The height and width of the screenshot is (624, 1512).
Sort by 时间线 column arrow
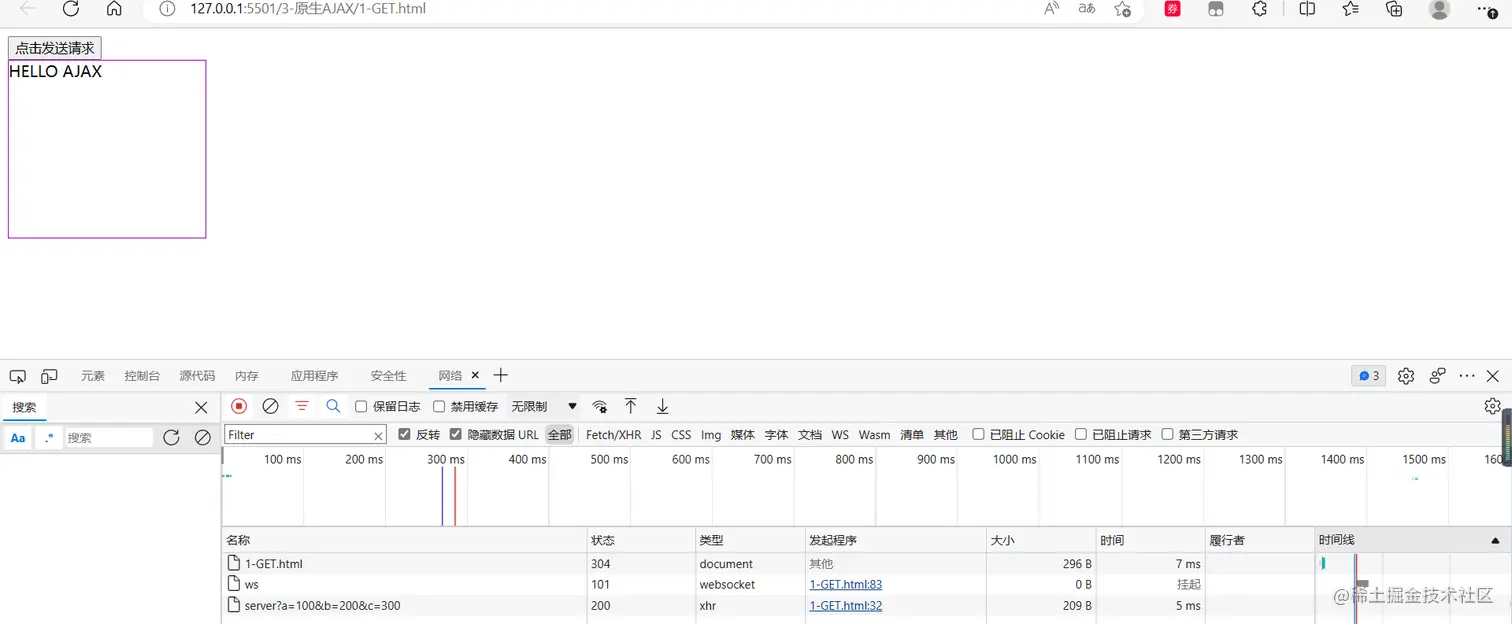click(x=1496, y=540)
